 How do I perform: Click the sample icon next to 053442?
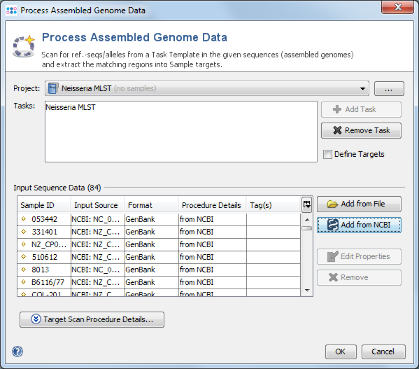[x=23, y=219]
